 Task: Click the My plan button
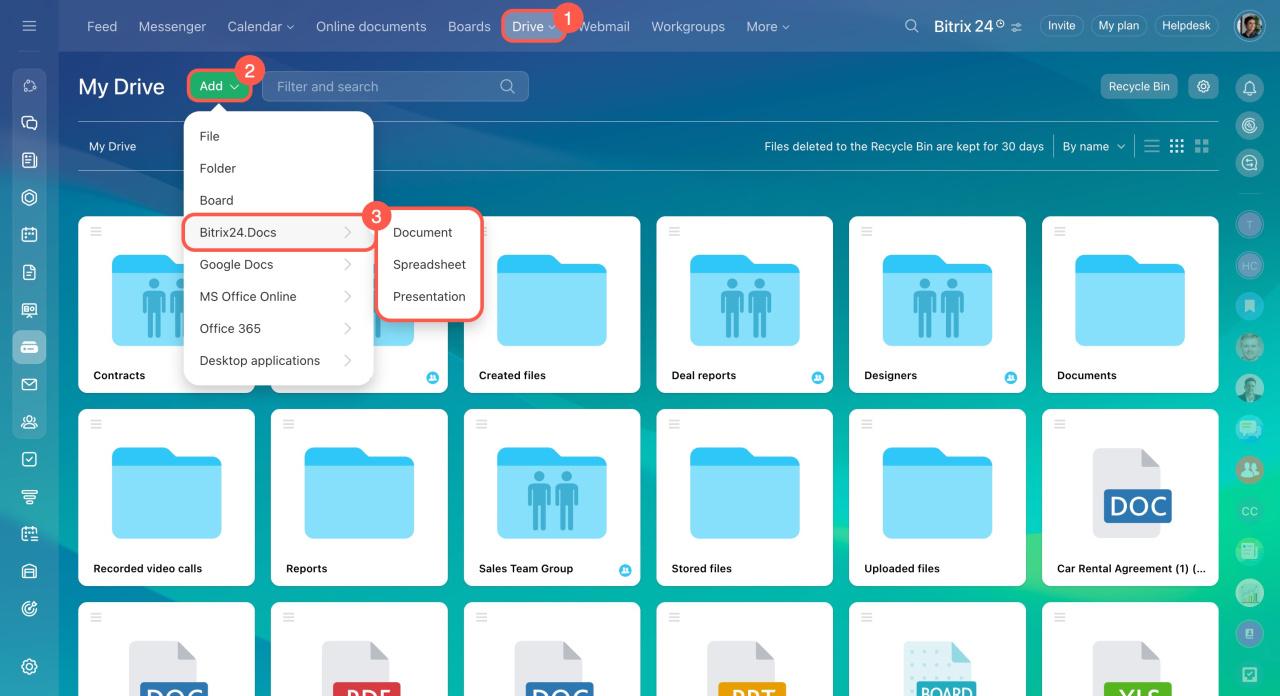coord(1119,26)
